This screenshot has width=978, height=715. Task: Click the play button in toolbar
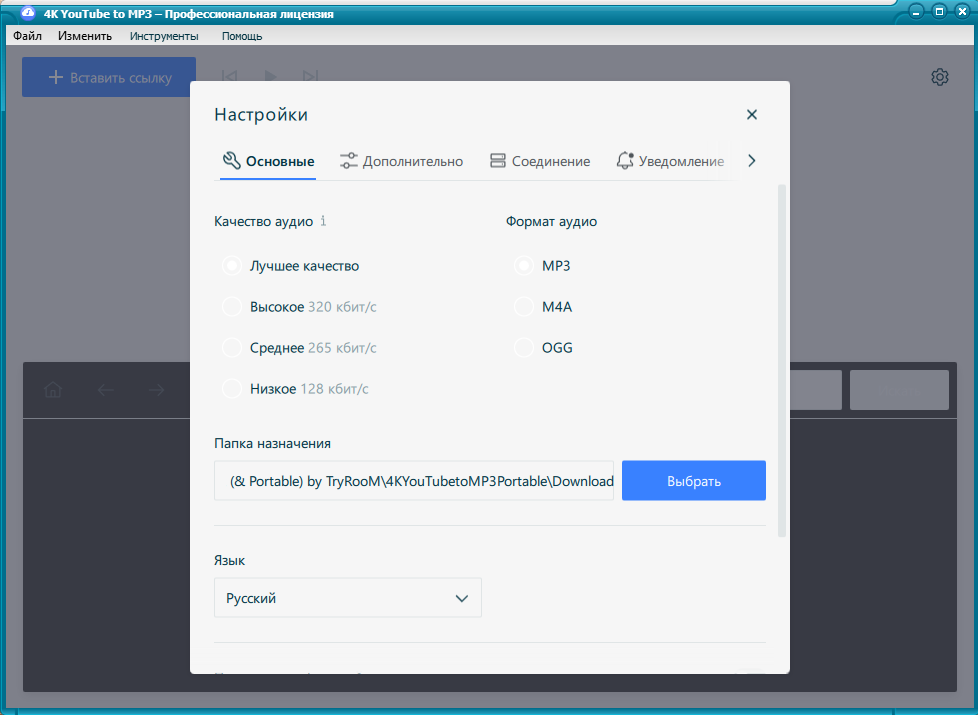(x=270, y=76)
